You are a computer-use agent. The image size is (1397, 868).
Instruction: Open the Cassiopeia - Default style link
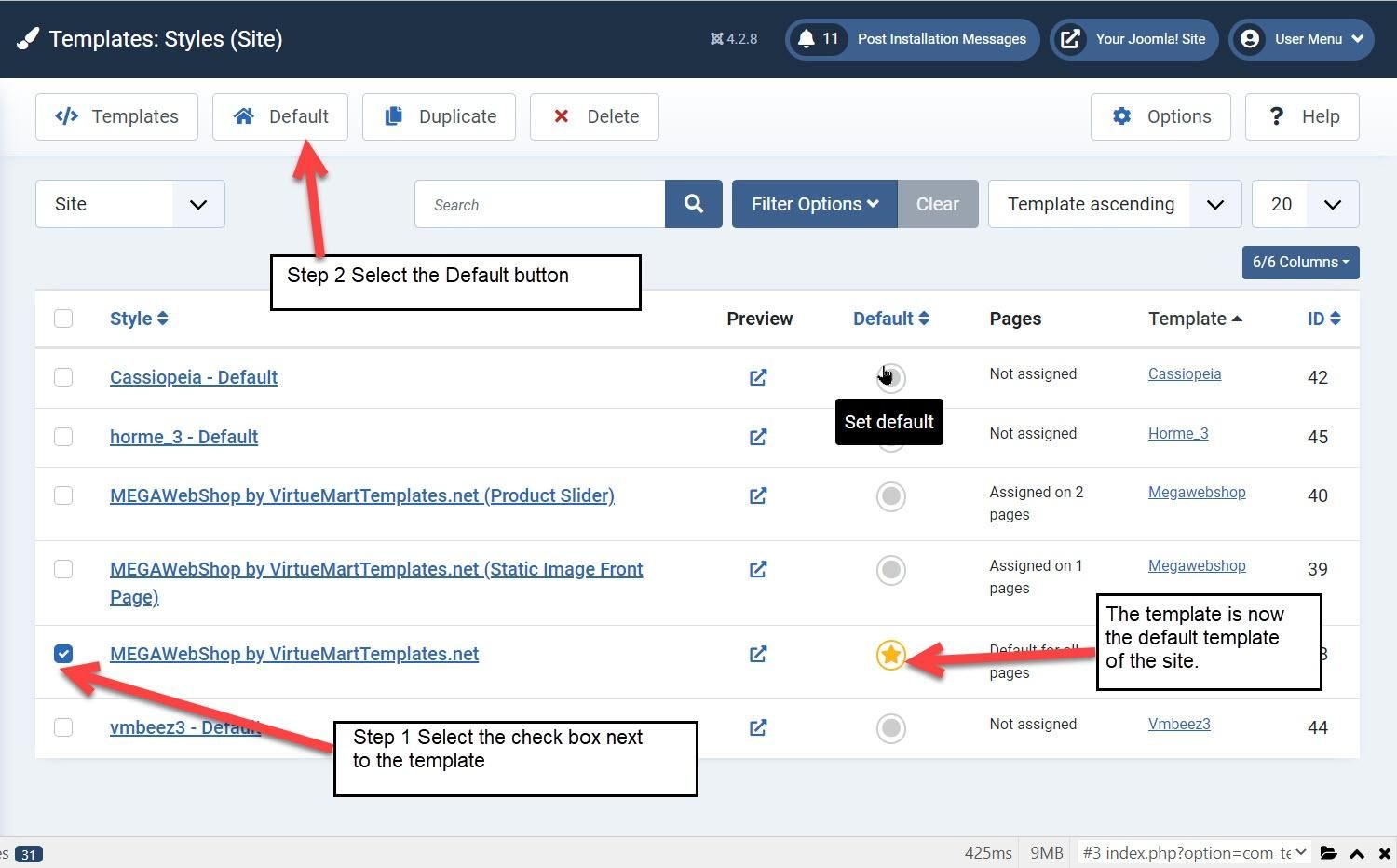194,377
